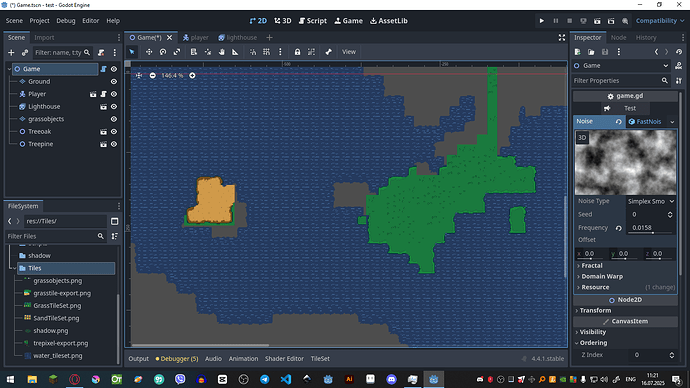Image resolution: width=690 pixels, height=388 pixels.
Task: Open the Noise Type dropdown
Action: click(x=651, y=201)
